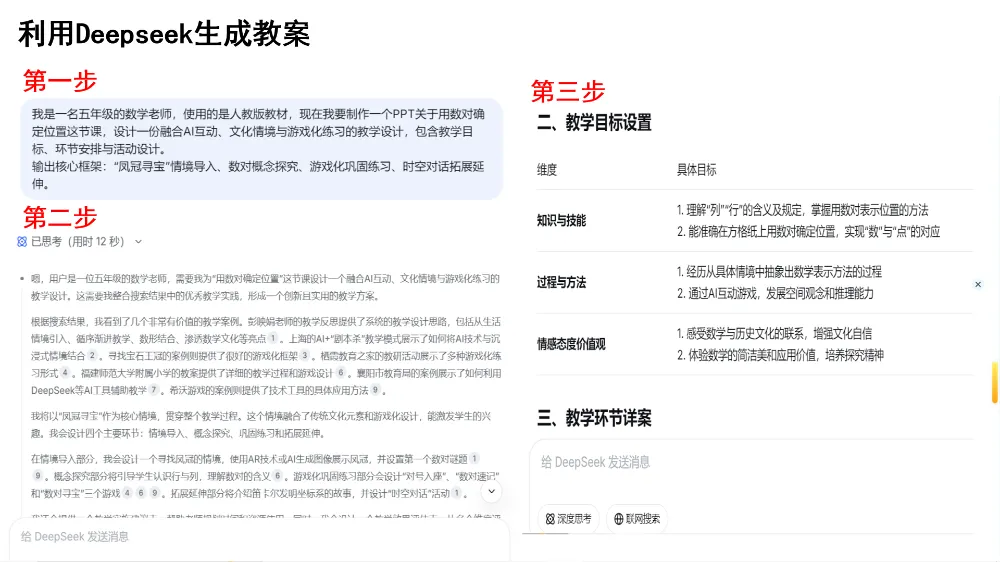Open citation 9 after 具体应用方法

pyautogui.click(x=376, y=390)
